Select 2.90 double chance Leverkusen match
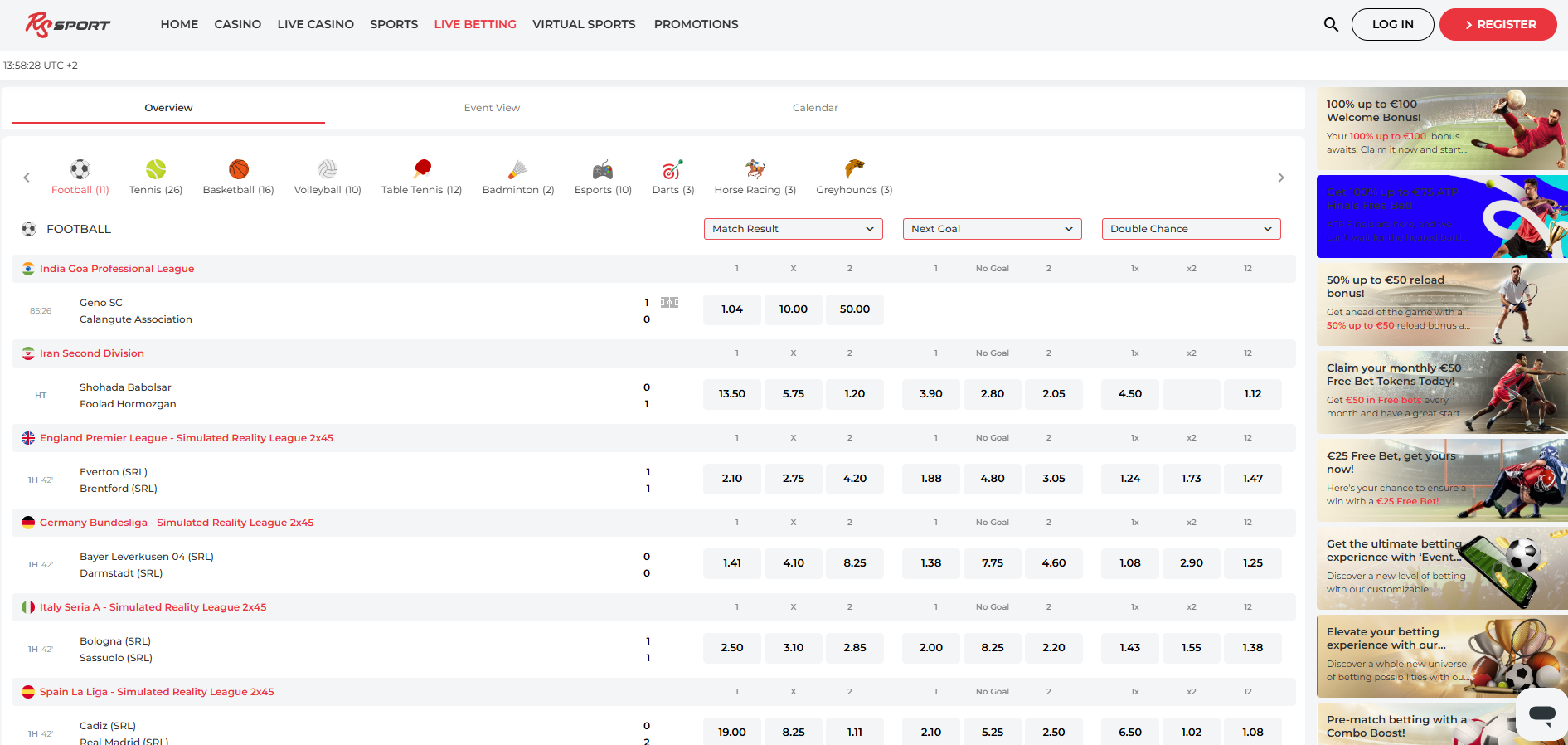The width and height of the screenshot is (1568, 745). (x=1192, y=563)
